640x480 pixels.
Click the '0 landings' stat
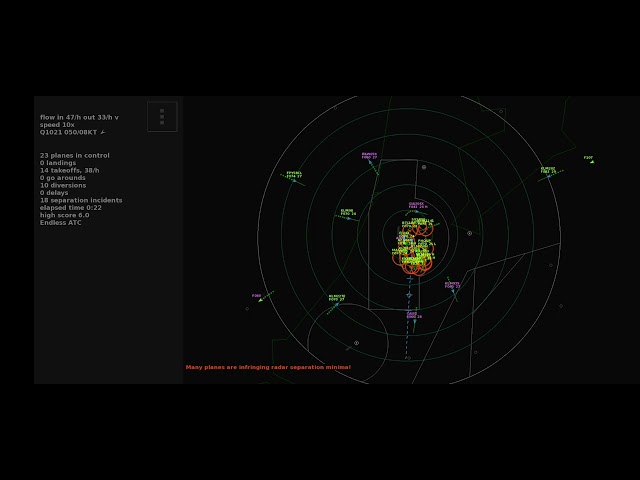[58, 162]
